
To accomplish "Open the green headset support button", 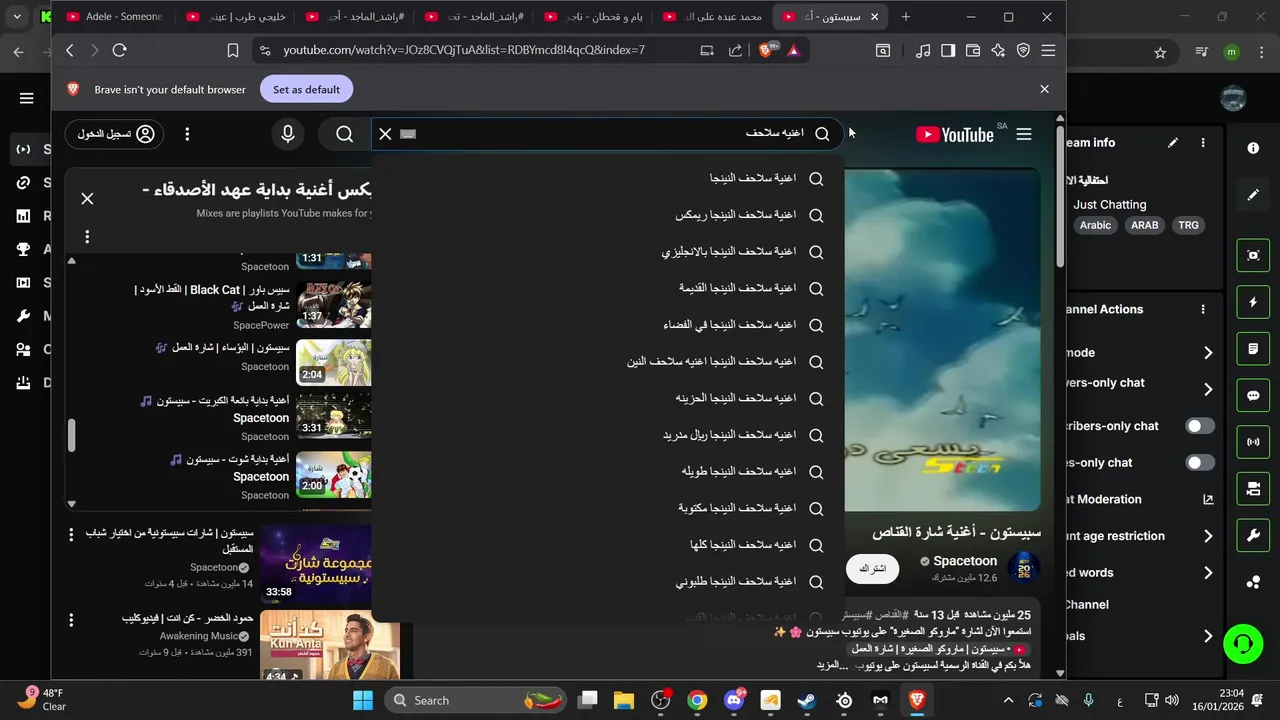I will point(1243,643).
